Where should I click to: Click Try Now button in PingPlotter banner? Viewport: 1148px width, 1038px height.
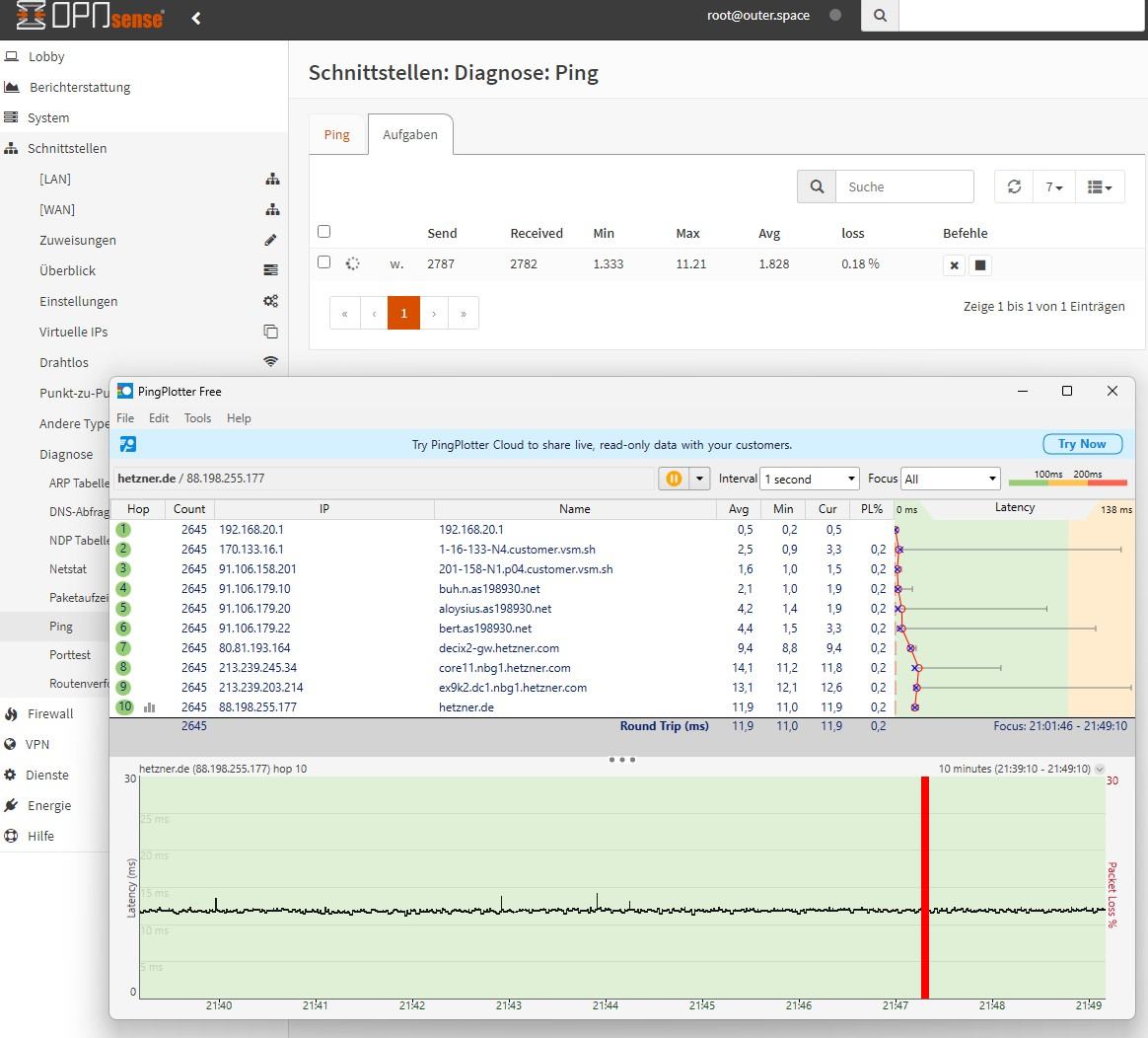coord(1082,444)
